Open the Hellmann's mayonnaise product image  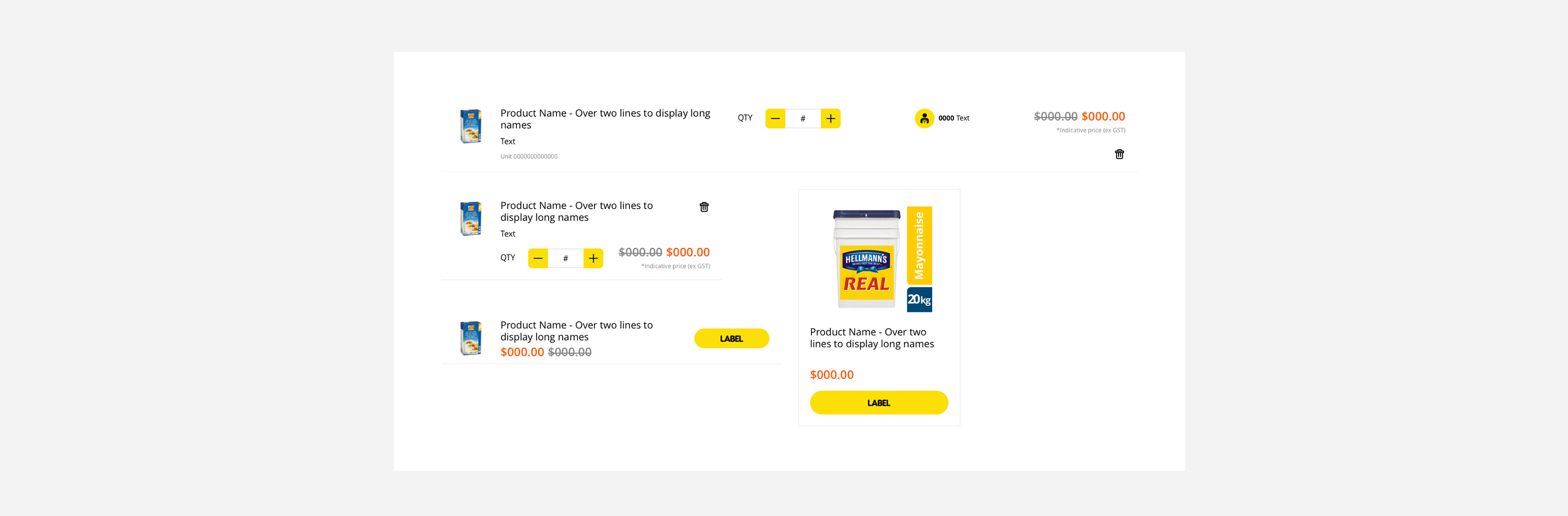pyautogui.click(x=881, y=260)
